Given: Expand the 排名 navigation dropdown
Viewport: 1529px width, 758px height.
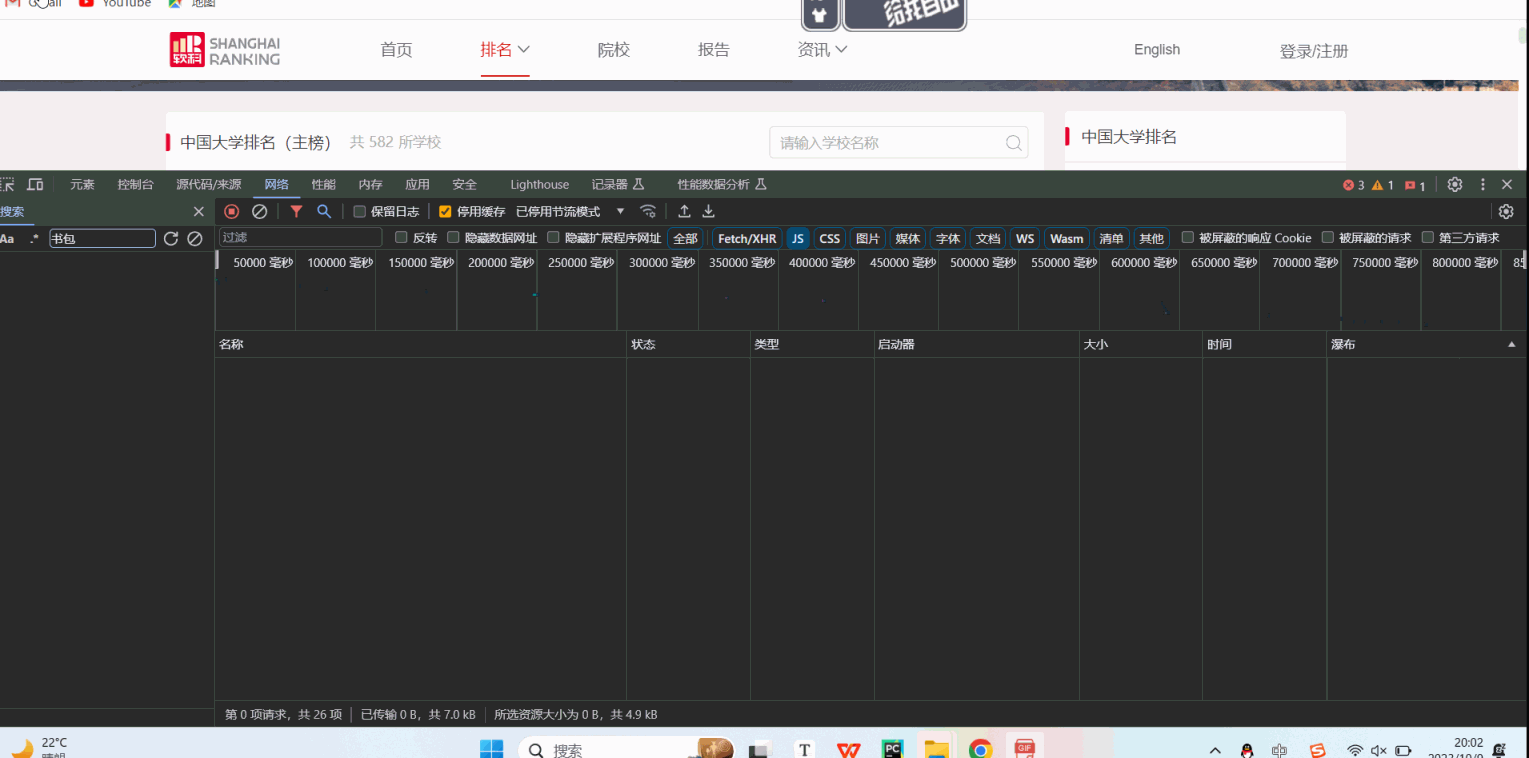Looking at the screenshot, I should [x=505, y=50].
